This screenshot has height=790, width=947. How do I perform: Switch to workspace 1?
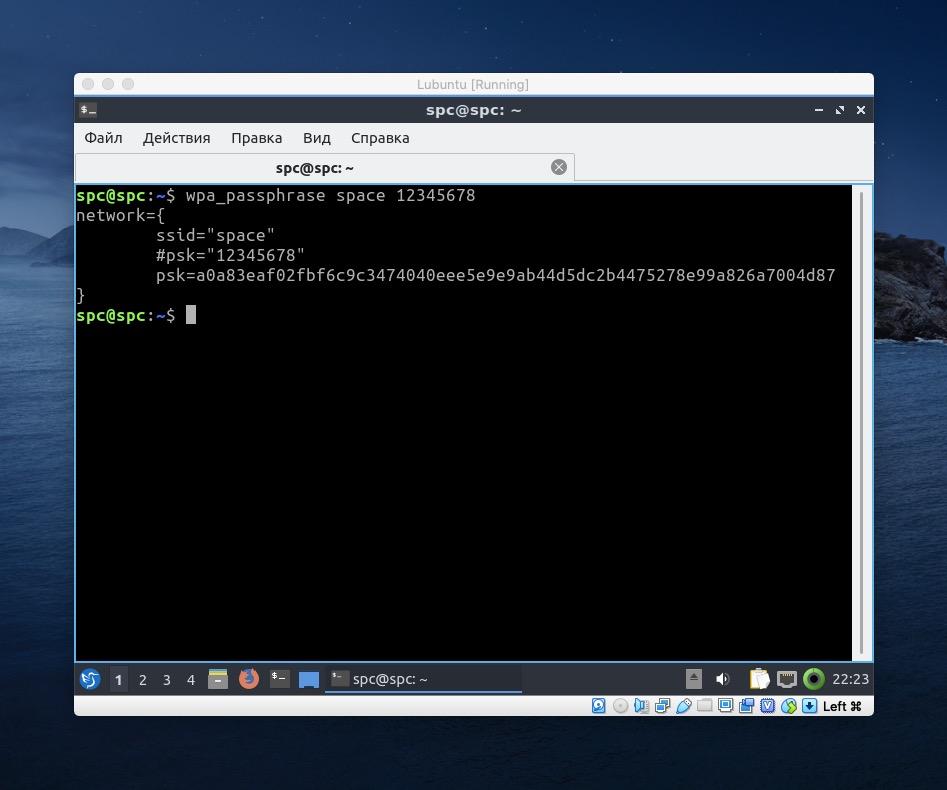point(118,679)
